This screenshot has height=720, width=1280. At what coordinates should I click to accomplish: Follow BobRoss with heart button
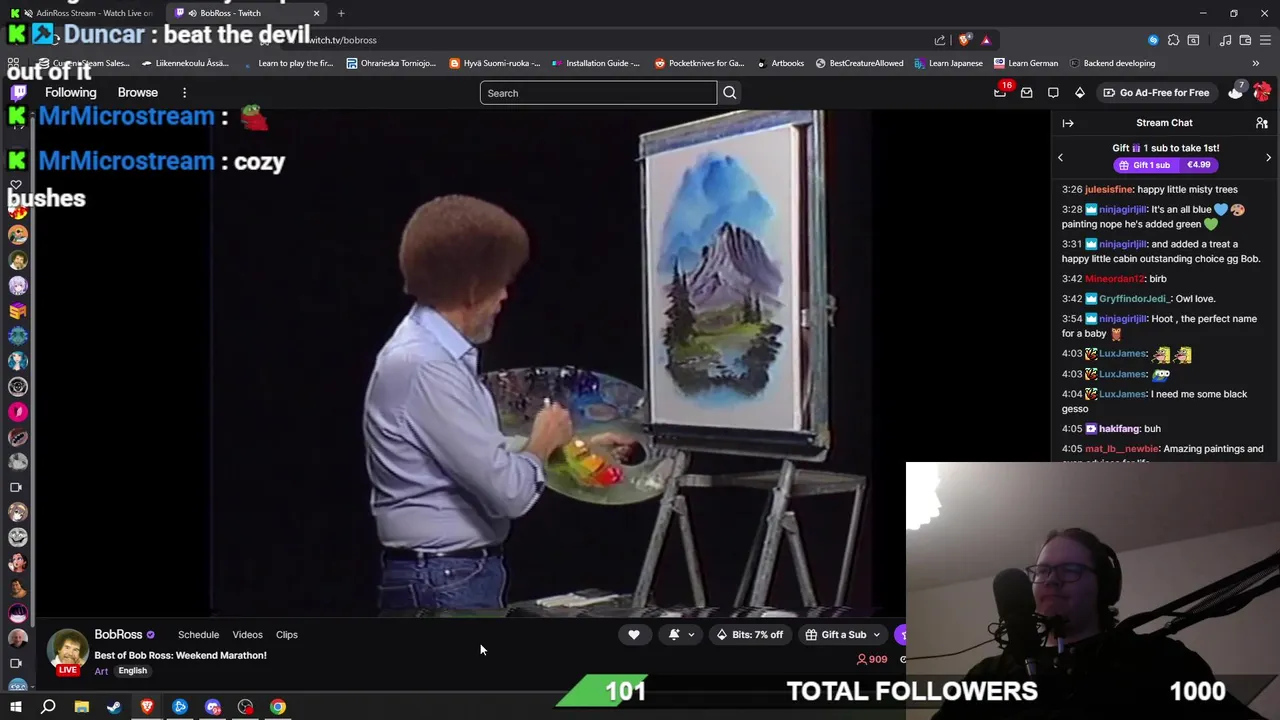coord(634,634)
